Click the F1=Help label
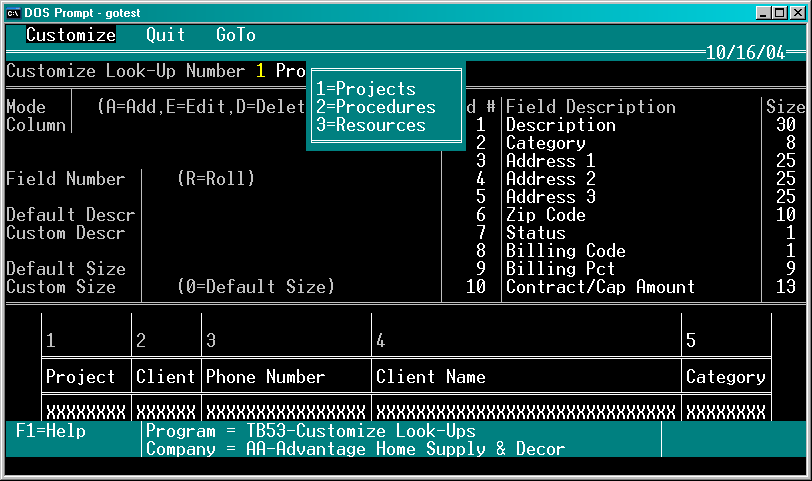Image resolution: width=812 pixels, height=481 pixels. click(x=51, y=431)
